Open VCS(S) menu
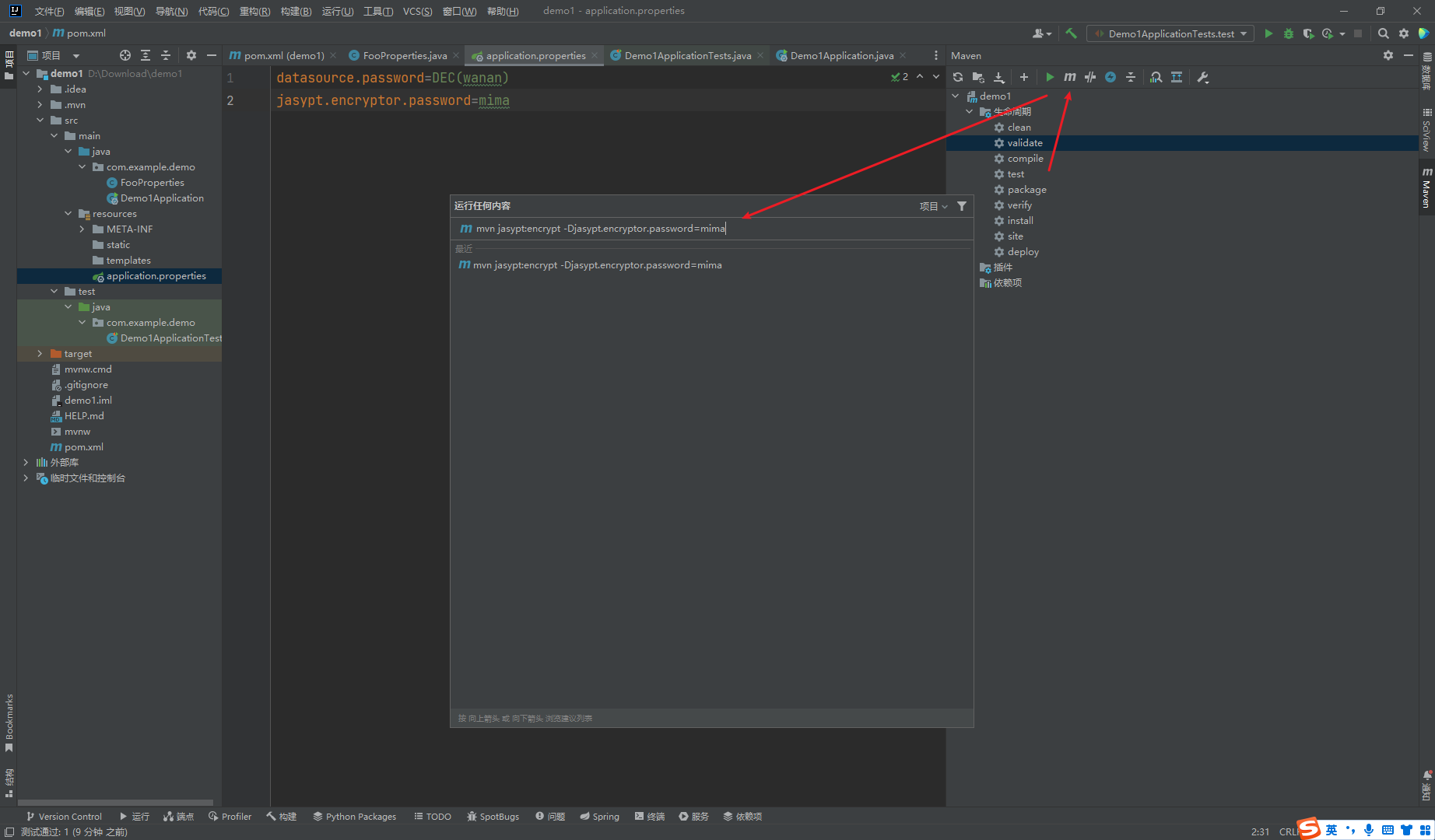The width and height of the screenshot is (1435, 840). tap(418, 11)
